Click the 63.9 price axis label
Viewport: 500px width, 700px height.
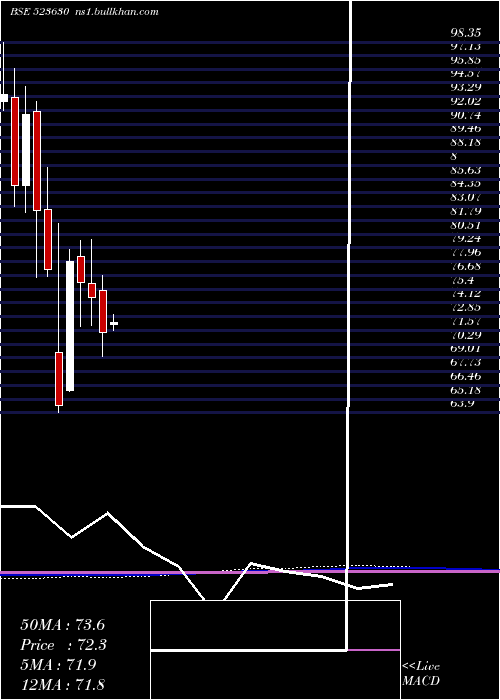[462, 404]
